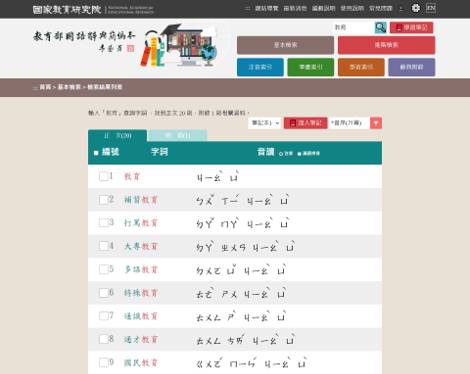Screen dimensions: 470x374
Task: Open the green 筆畫索引 button
Action: [x=311, y=67]
